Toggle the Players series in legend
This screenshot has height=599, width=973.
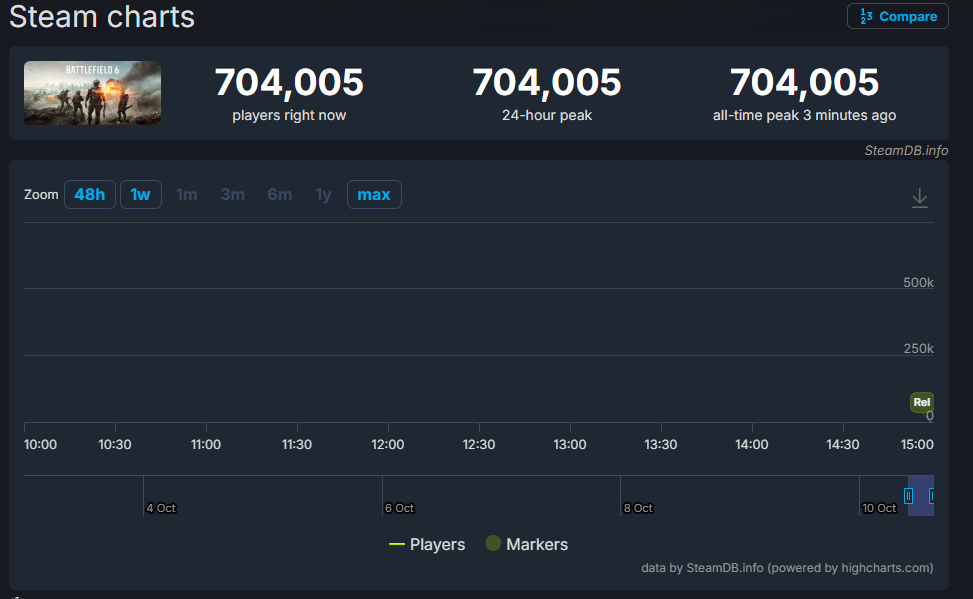[427, 544]
